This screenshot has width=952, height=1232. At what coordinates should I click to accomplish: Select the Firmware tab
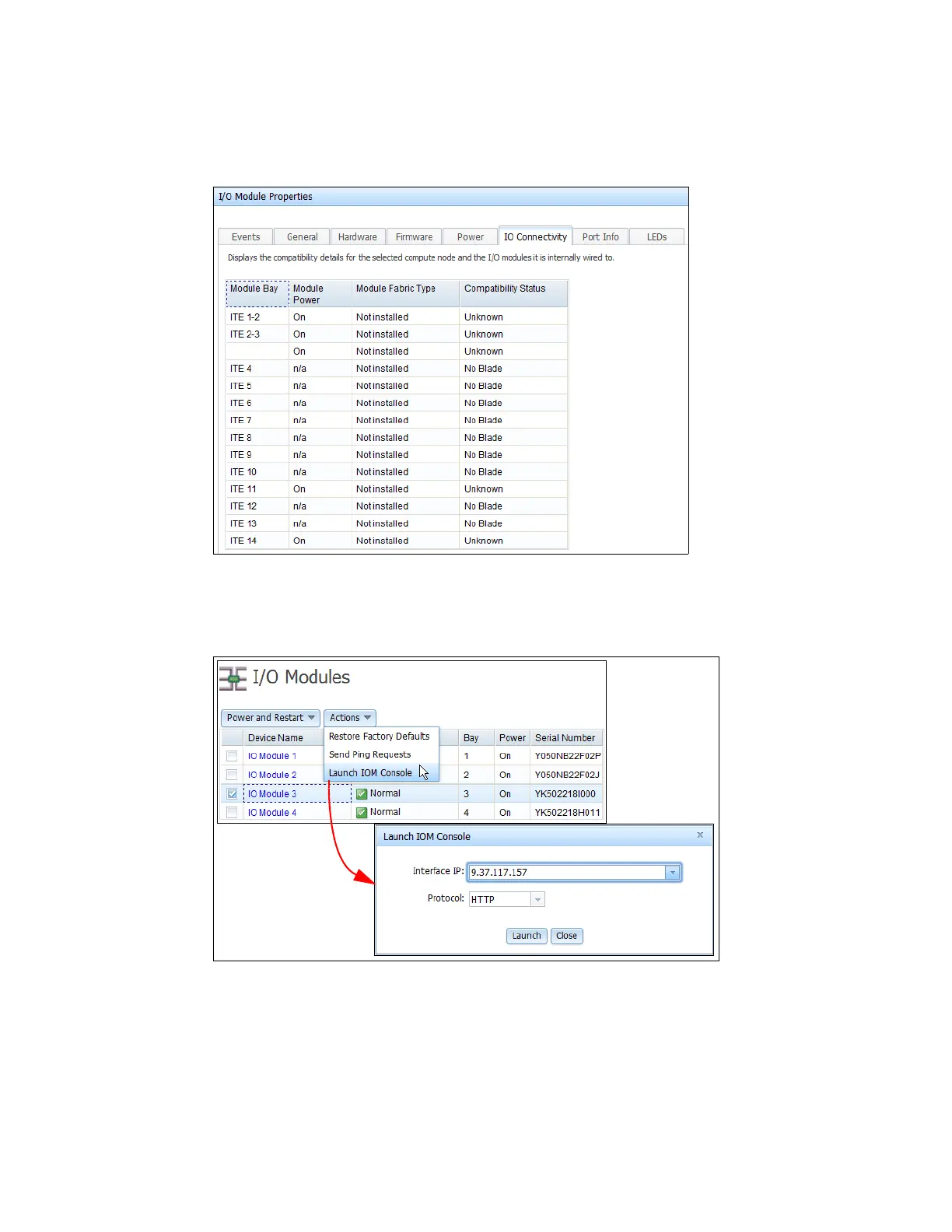pos(414,237)
